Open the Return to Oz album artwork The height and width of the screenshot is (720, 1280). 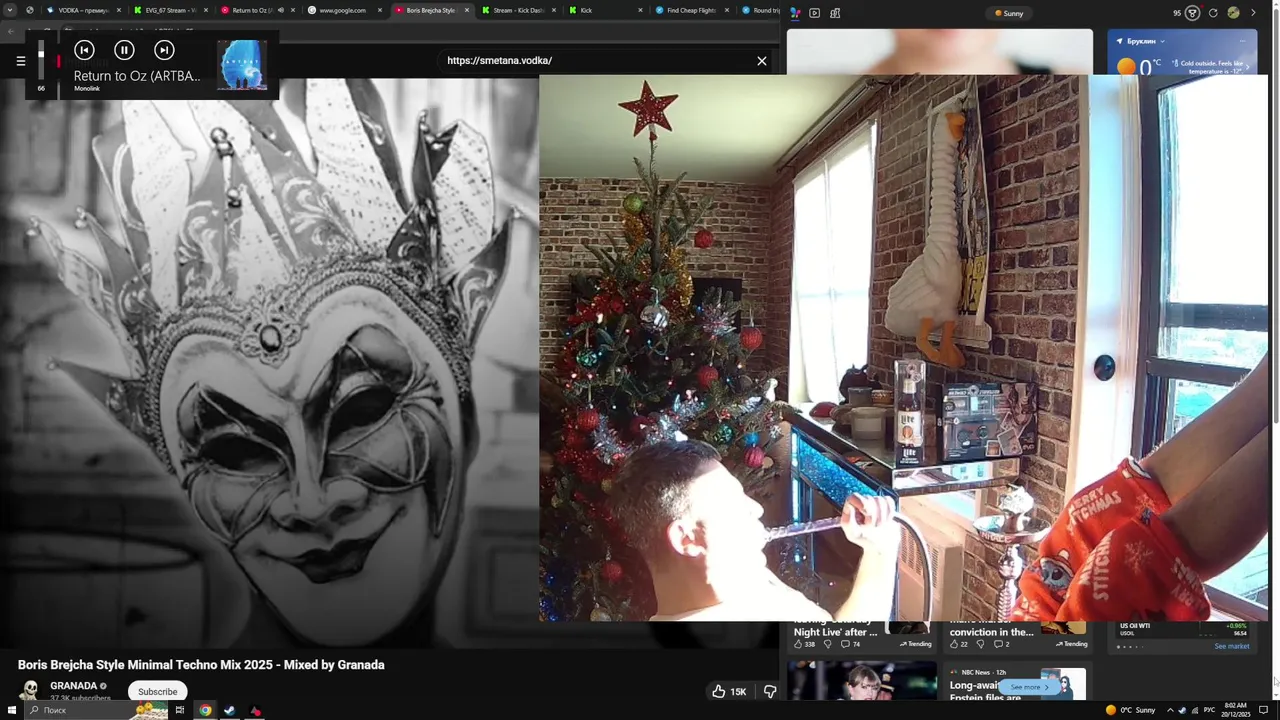point(242,65)
